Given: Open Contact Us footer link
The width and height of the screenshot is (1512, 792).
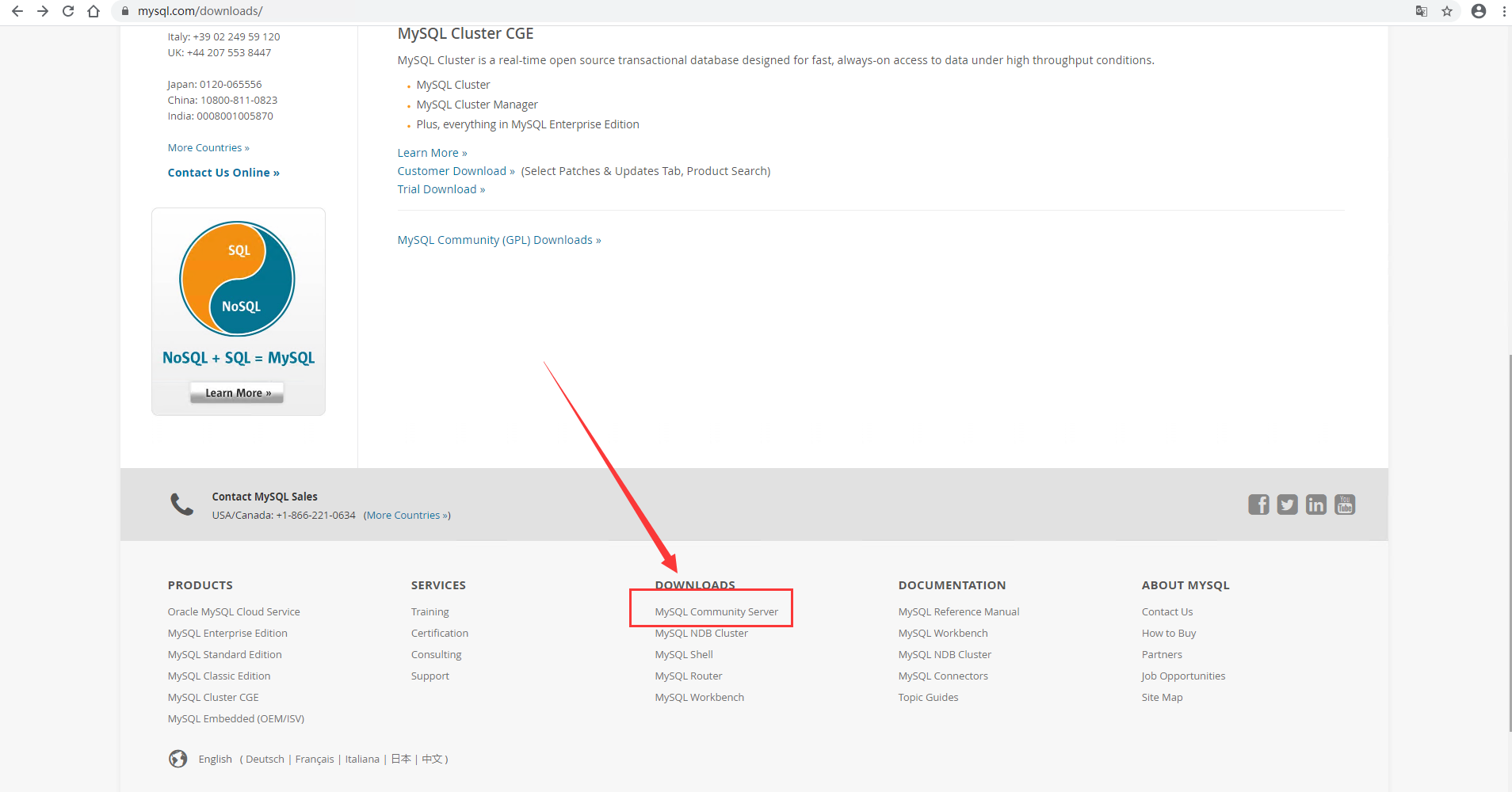Looking at the screenshot, I should [x=1167, y=612].
